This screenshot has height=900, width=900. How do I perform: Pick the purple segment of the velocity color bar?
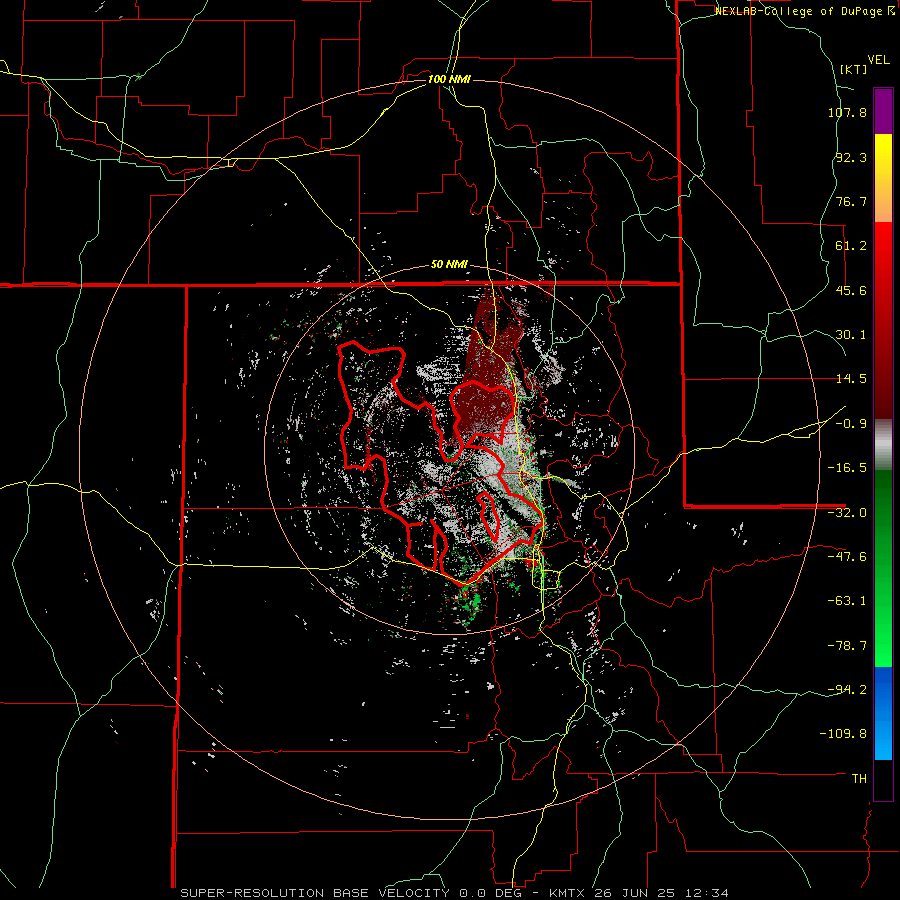coord(883,111)
